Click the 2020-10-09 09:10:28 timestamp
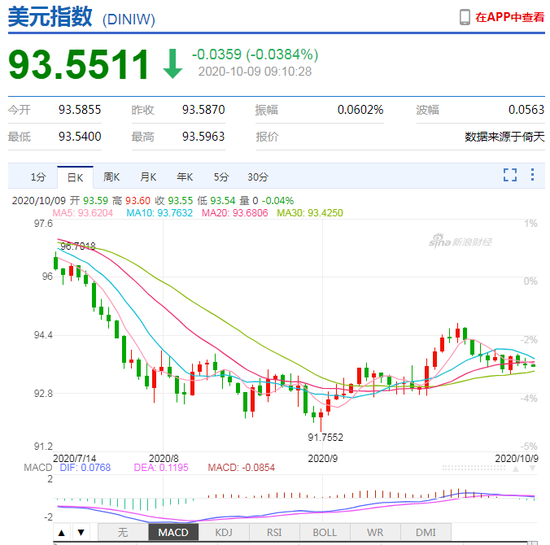 255,72
